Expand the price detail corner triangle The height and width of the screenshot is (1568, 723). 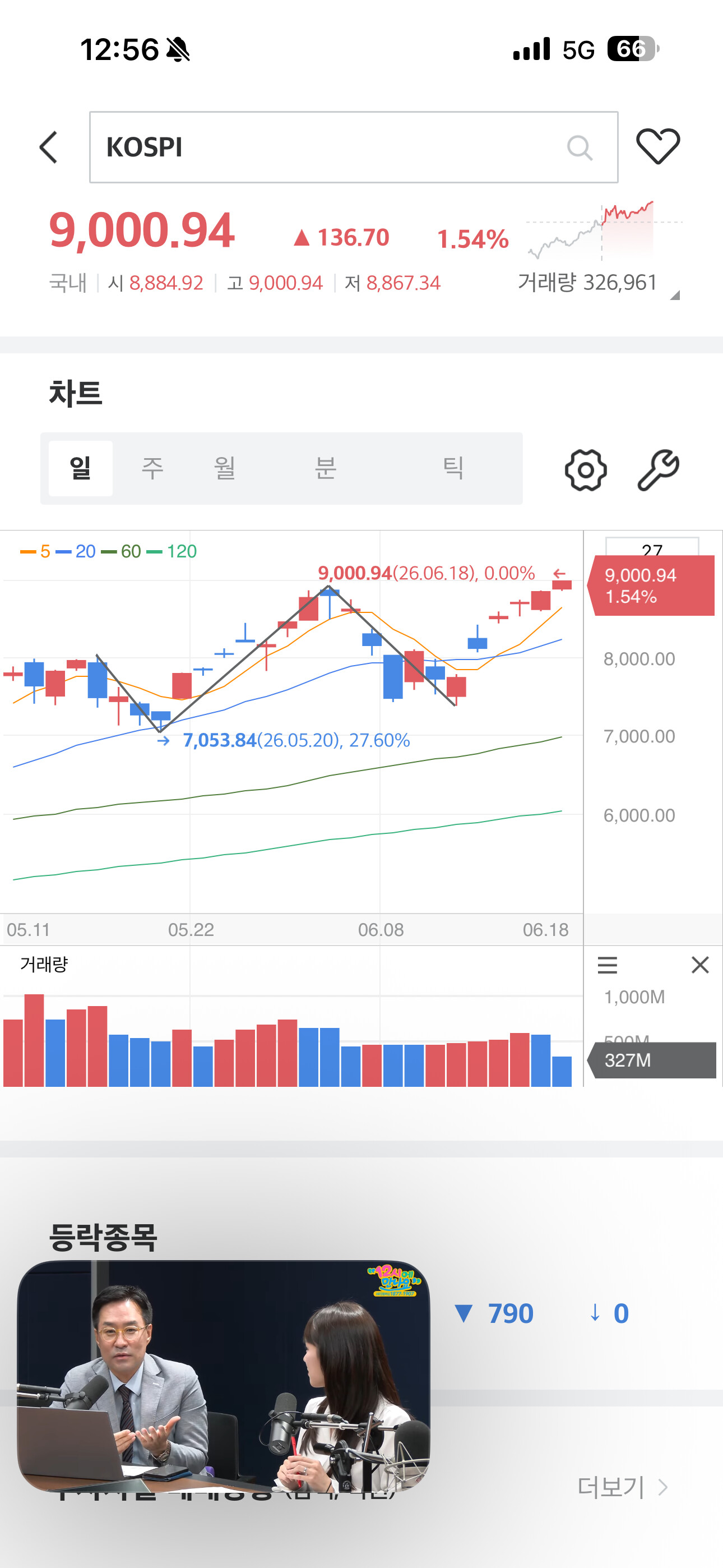[674, 295]
